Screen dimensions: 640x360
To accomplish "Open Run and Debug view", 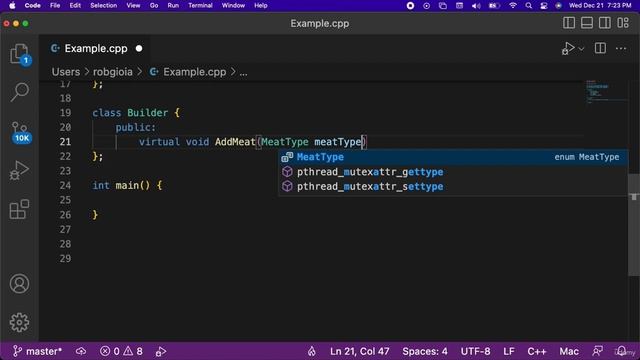I will pyautogui.click(x=19, y=170).
